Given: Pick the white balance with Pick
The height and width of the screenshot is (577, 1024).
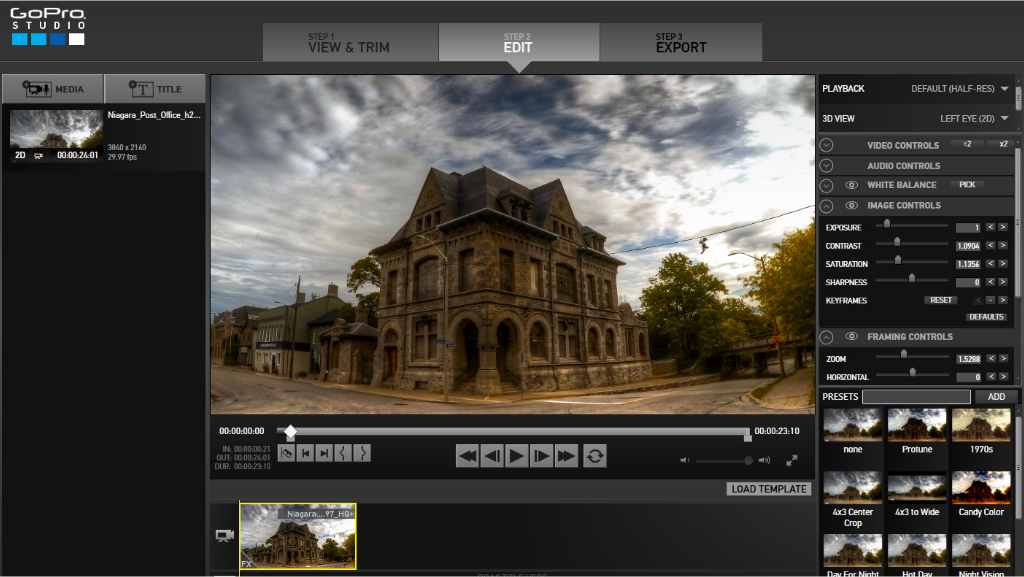Looking at the screenshot, I should coord(967,185).
